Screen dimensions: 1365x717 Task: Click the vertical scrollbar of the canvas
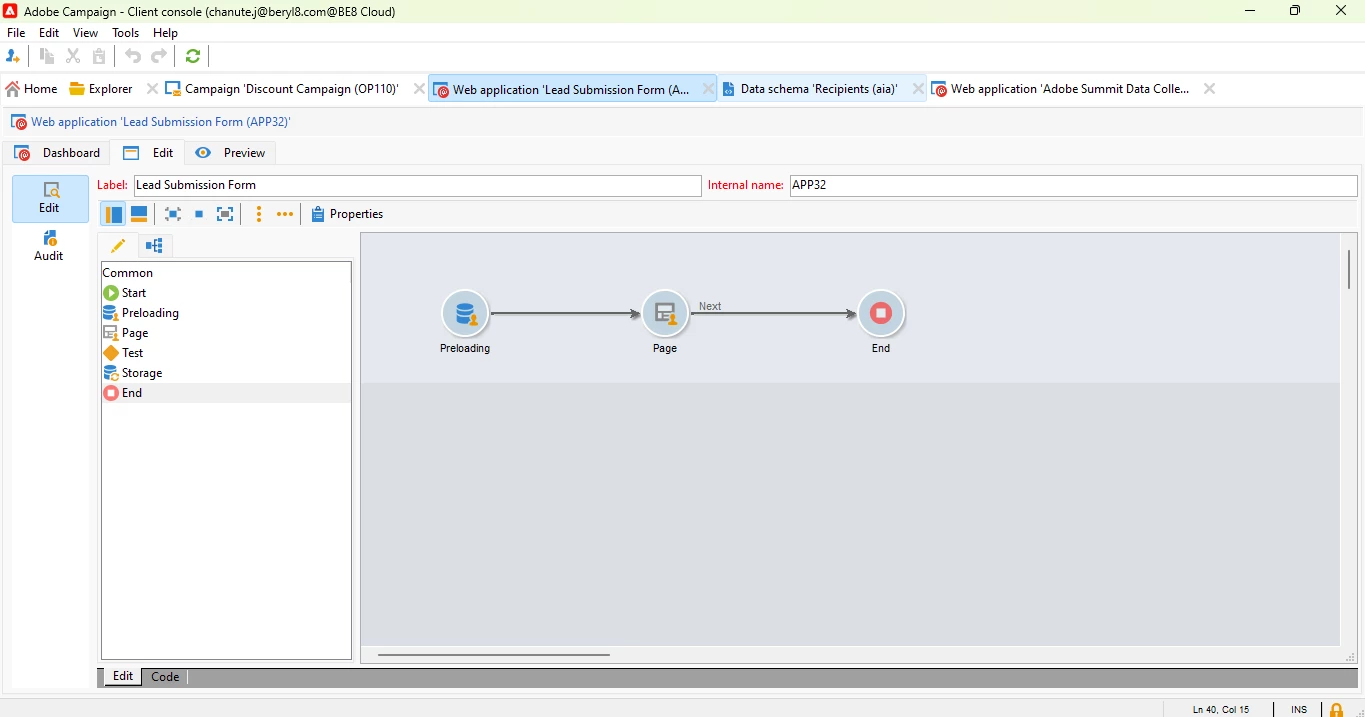point(1349,270)
